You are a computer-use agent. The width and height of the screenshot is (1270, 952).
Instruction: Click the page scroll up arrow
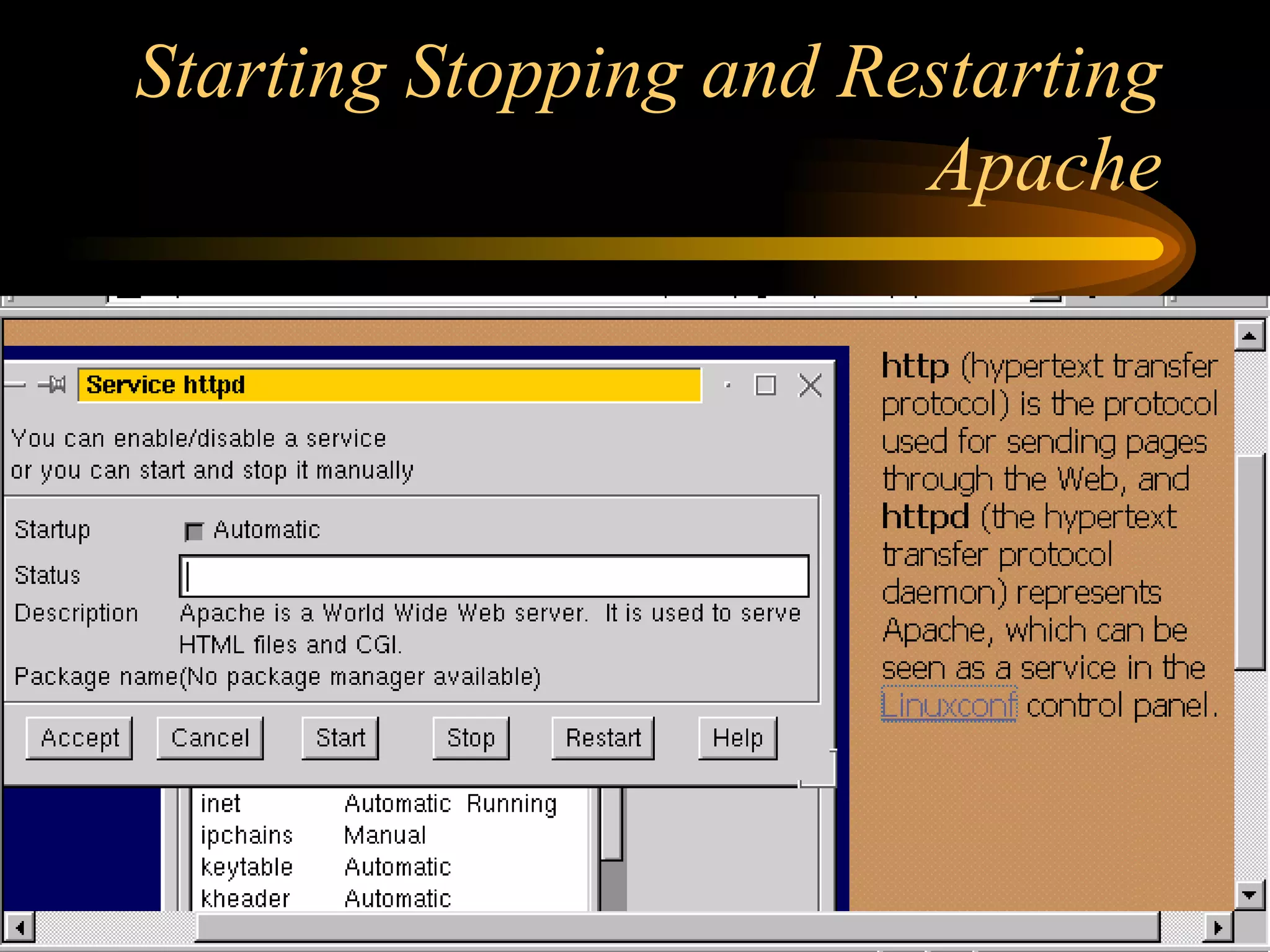[1250, 336]
